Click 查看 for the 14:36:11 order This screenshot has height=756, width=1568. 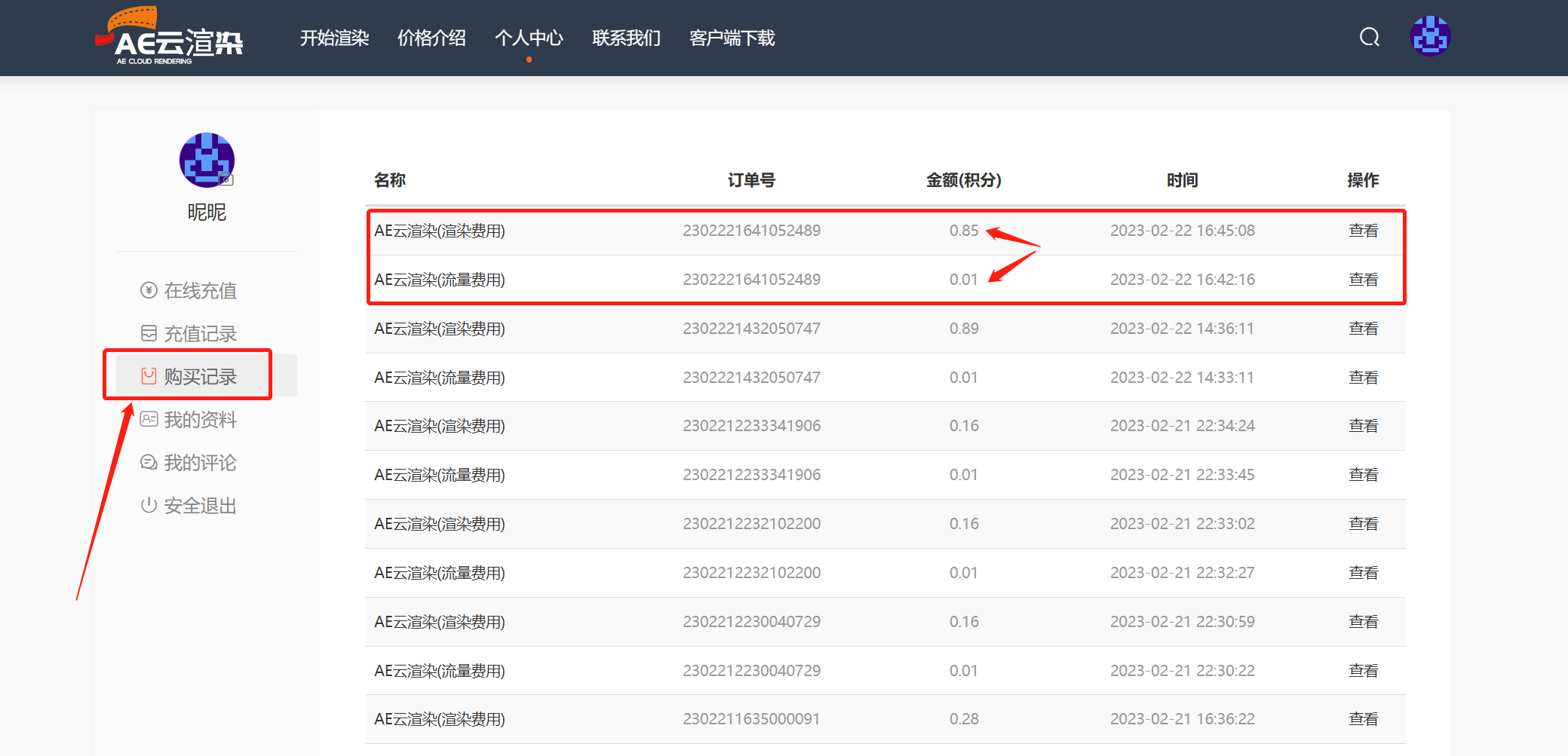tap(1363, 329)
